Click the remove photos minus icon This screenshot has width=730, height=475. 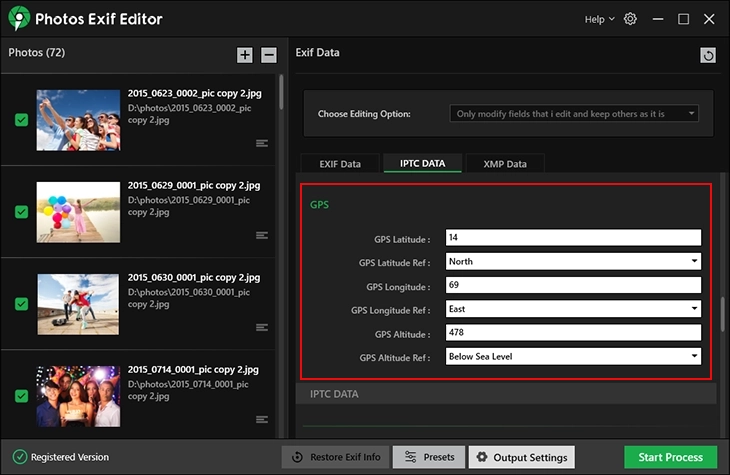(269, 55)
